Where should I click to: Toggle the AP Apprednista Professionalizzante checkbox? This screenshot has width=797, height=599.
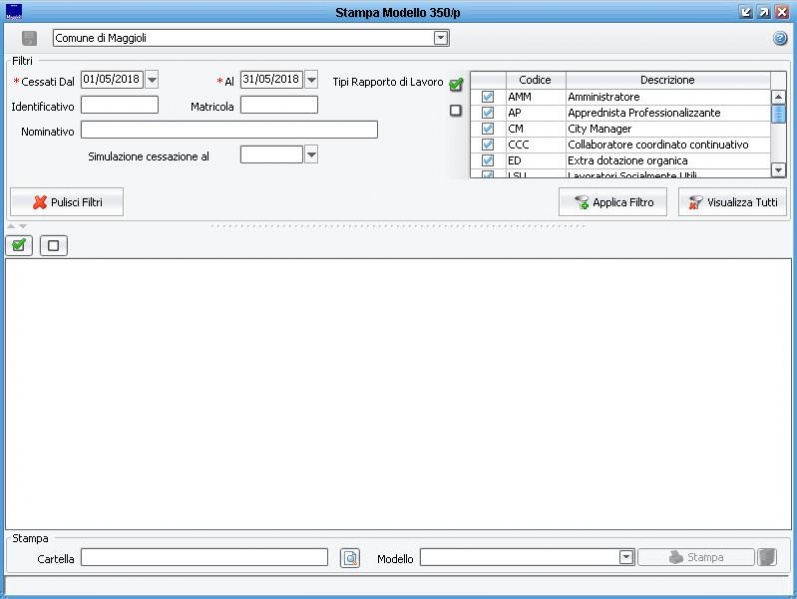[487, 112]
